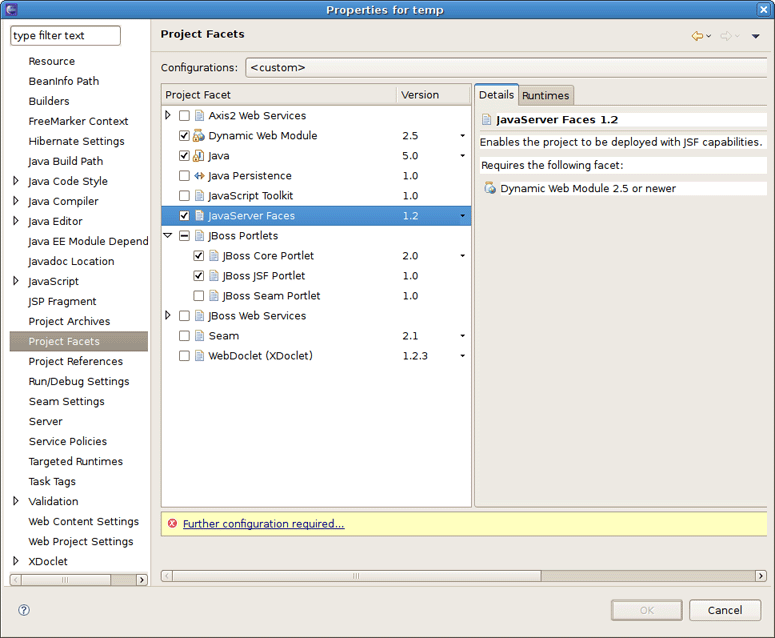Click the type filter text field
The height and width of the screenshot is (638, 775).
[65, 36]
